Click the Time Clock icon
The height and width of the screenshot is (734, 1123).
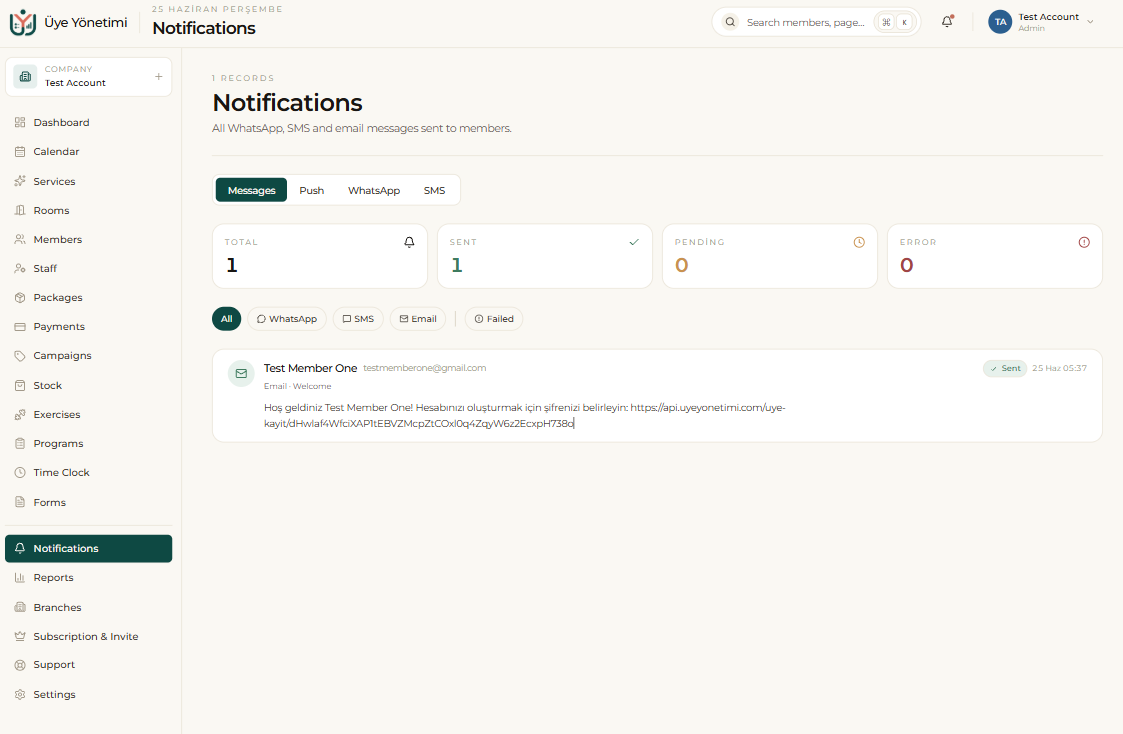[20, 473]
